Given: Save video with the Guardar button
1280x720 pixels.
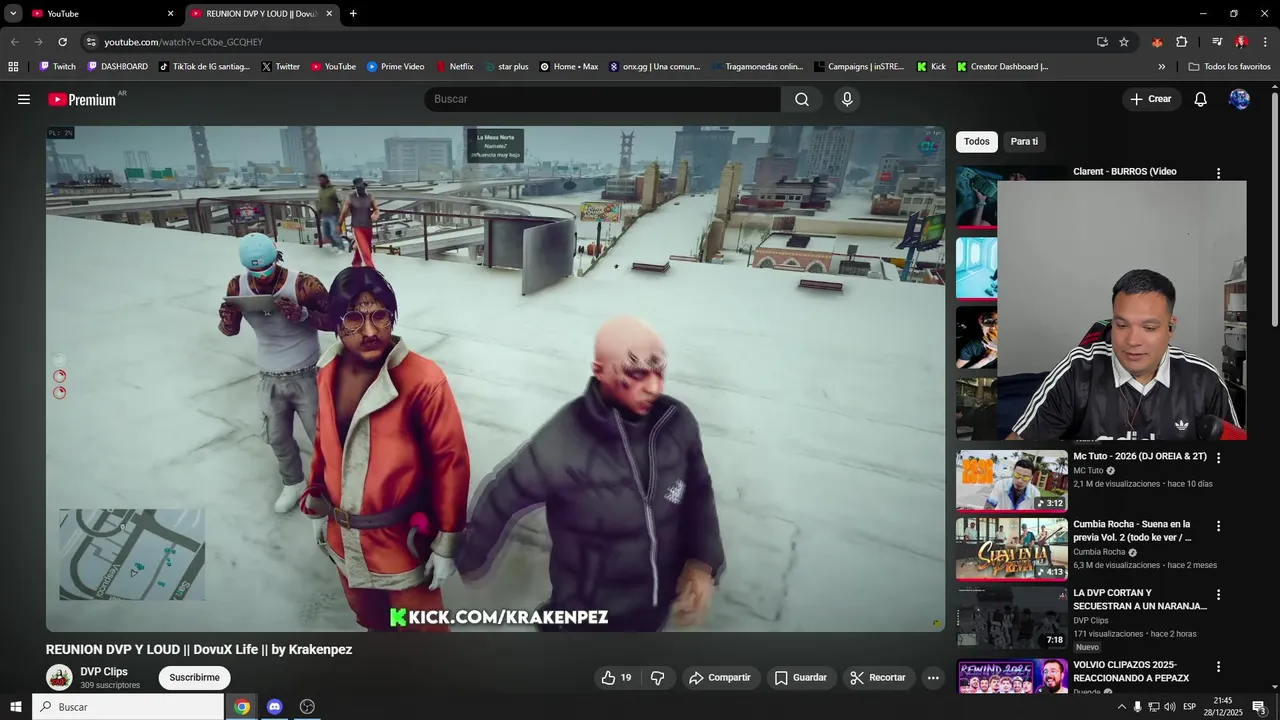Looking at the screenshot, I should pyautogui.click(x=802, y=678).
